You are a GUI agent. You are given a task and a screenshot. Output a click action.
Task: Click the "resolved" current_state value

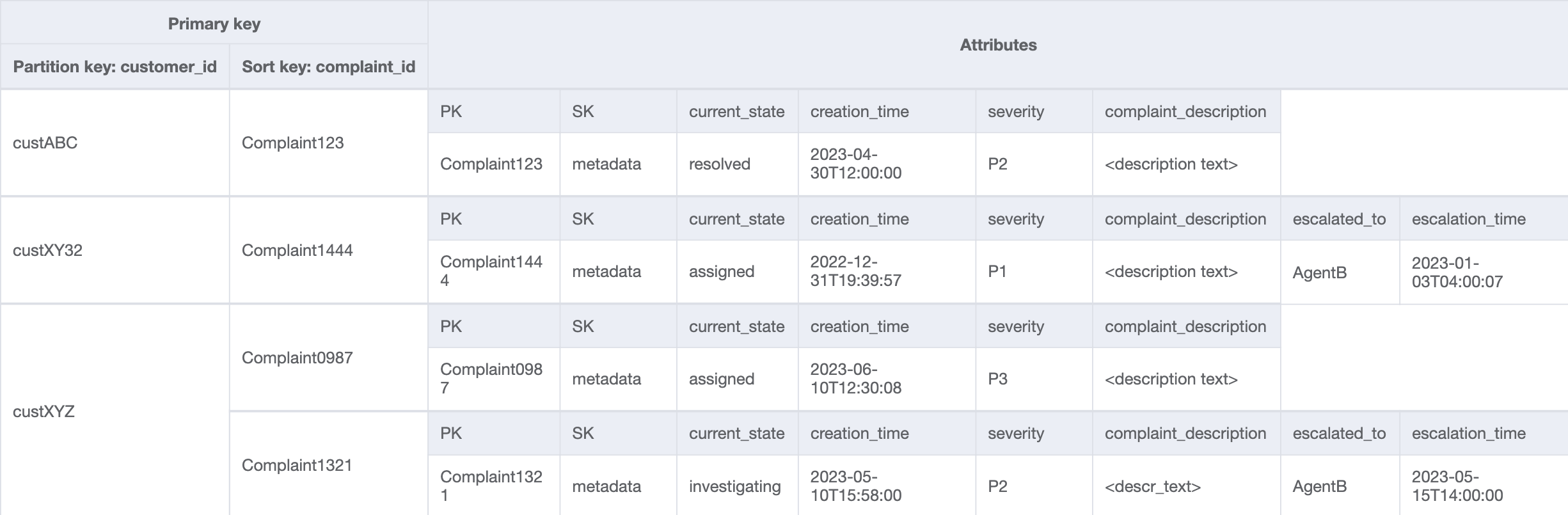(x=719, y=164)
